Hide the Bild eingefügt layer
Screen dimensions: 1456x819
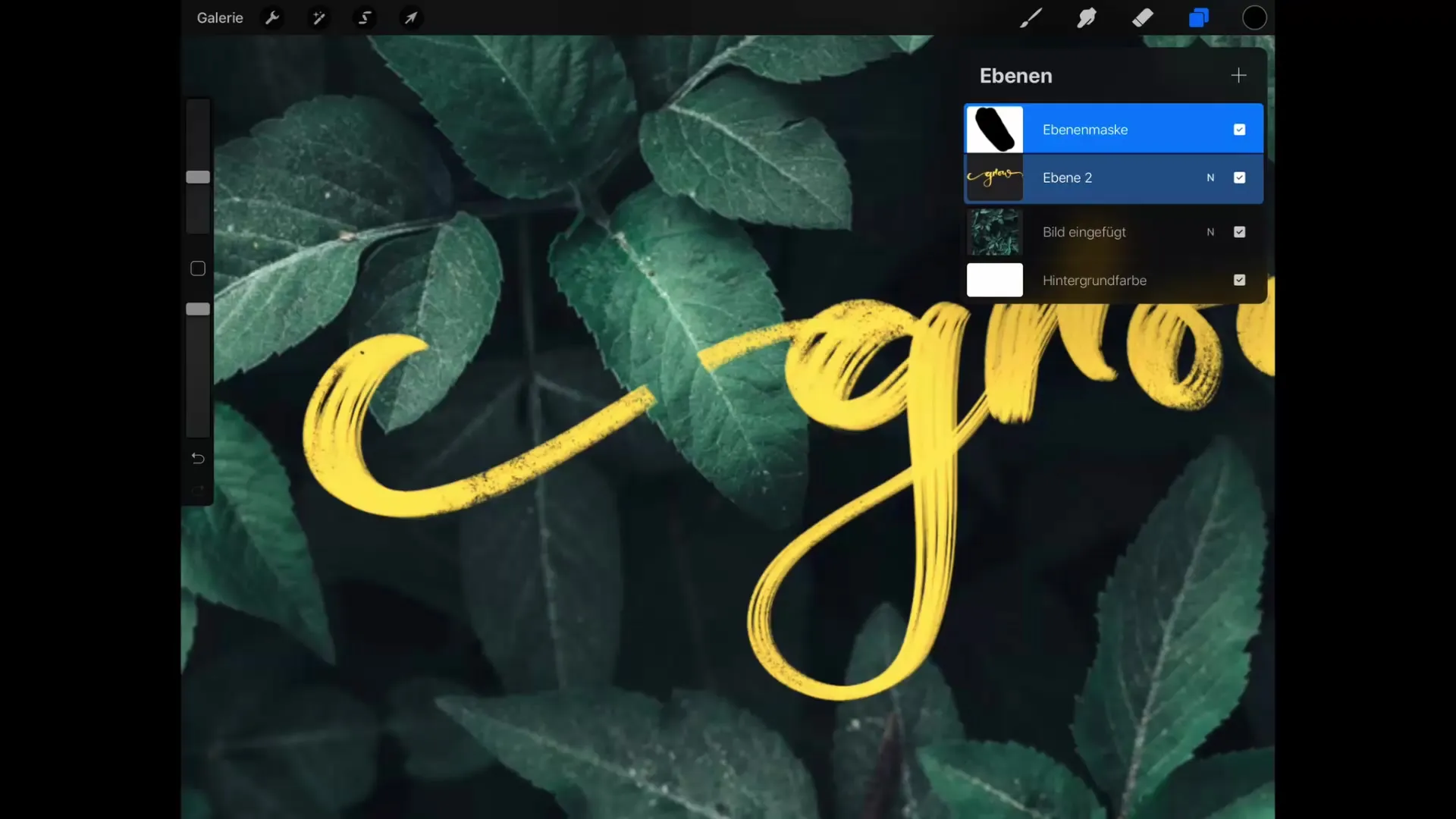(x=1239, y=232)
